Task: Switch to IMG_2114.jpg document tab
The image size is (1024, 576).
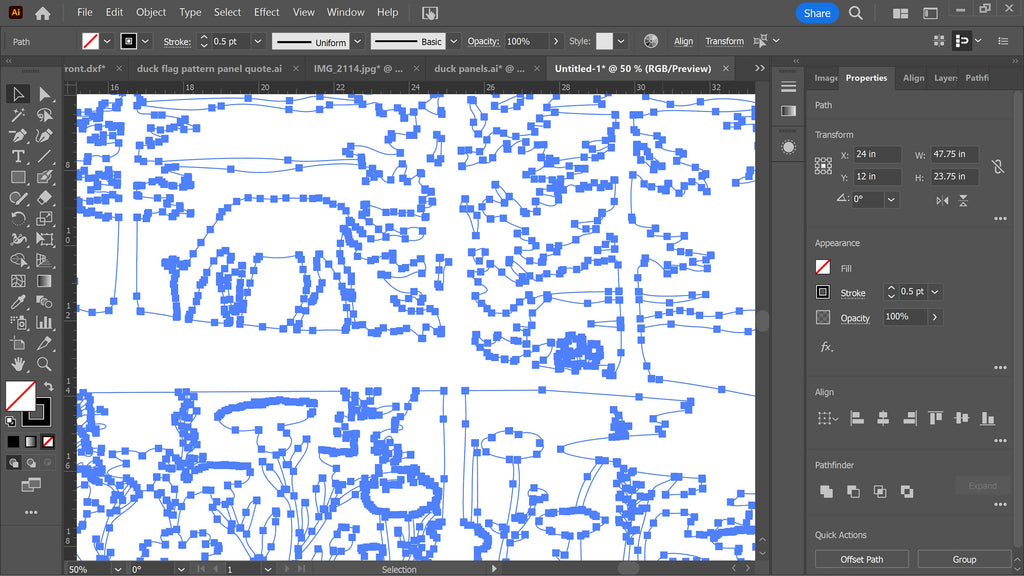Action: (x=358, y=69)
